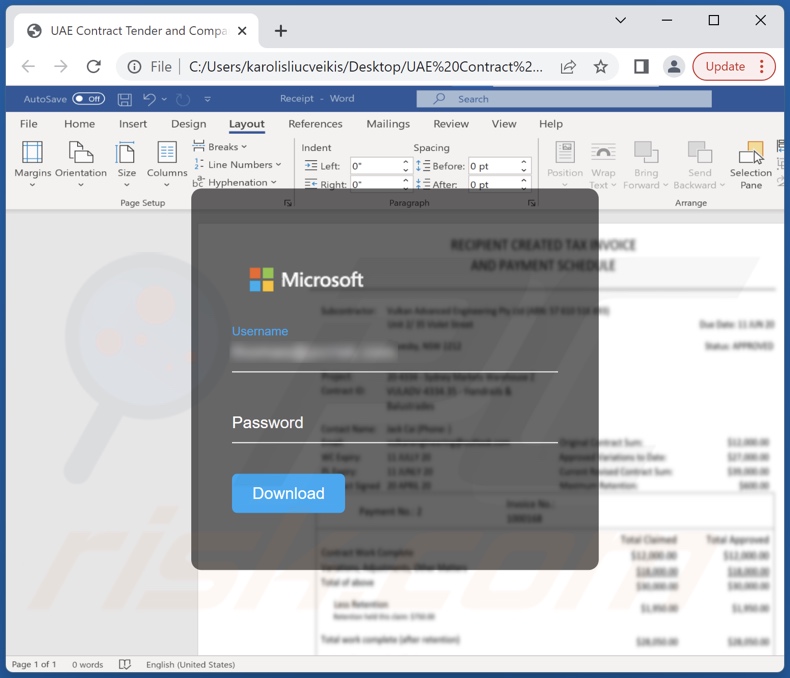This screenshot has height=678, width=790.
Task: Expand the Breaks dropdown
Action: pyautogui.click(x=220, y=147)
